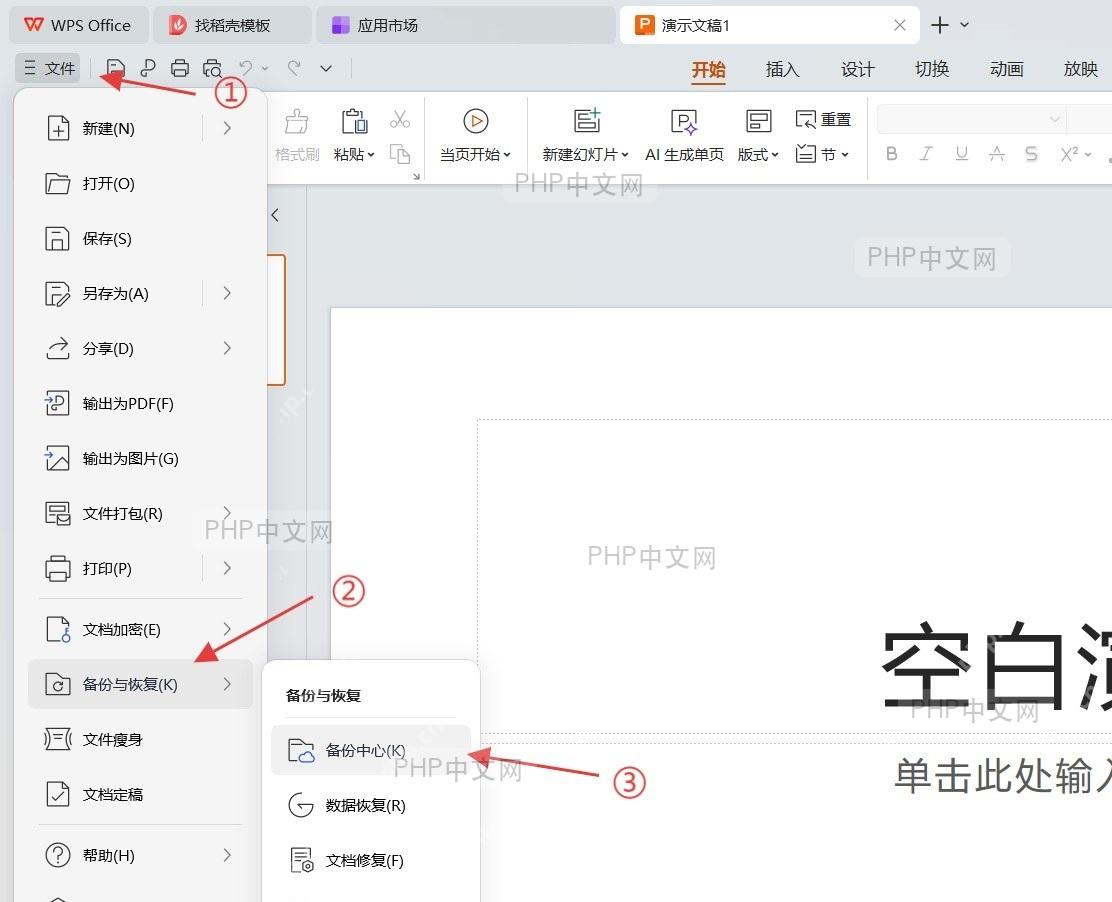Collapse the slide panel with left chevron
Image resolution: width=1112 pixels, height=902 pixels.
click(x=275, y=215)
